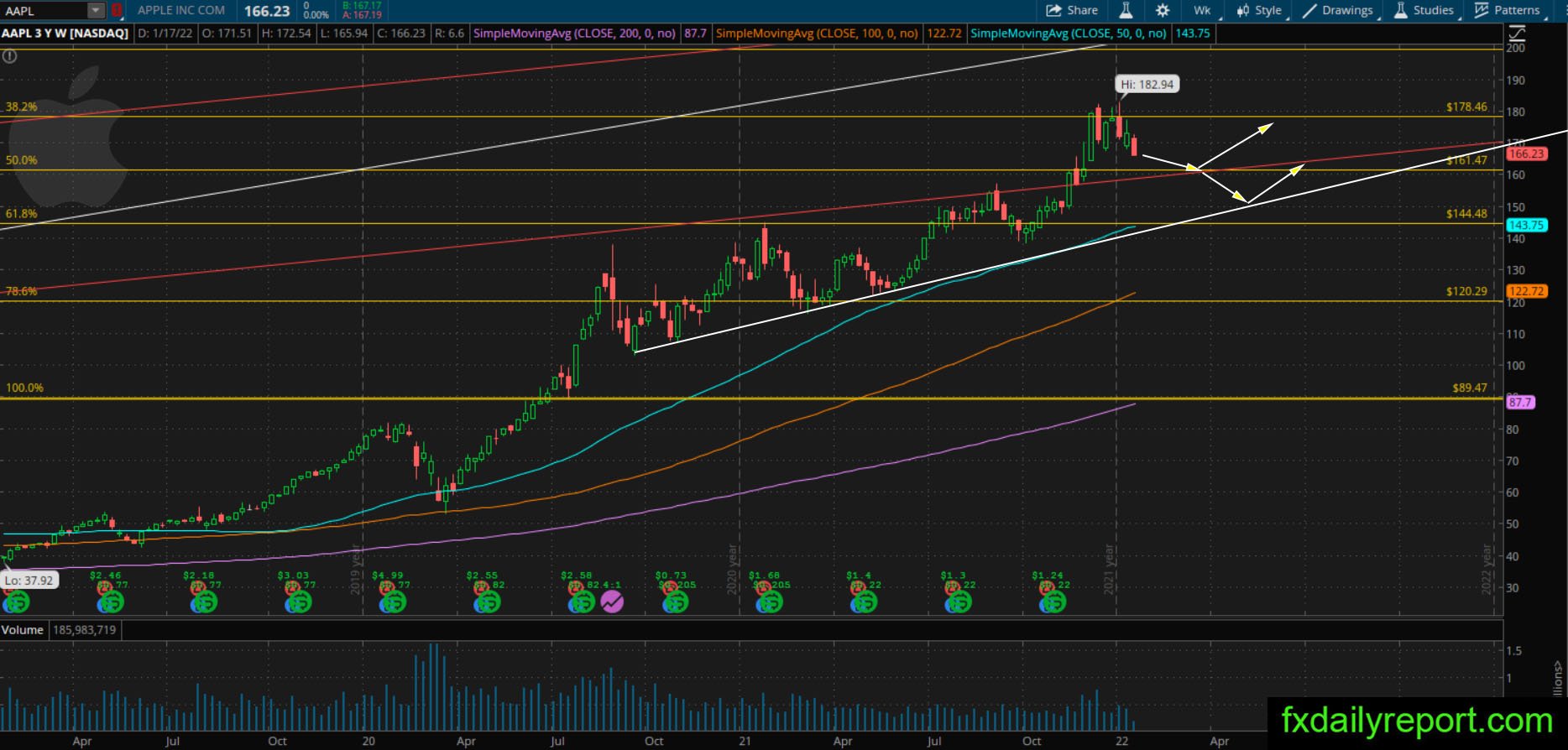Screen dimensions: 1568x750
Task: Click the green earnings icon below $1.3
Action: coord(959,602)
